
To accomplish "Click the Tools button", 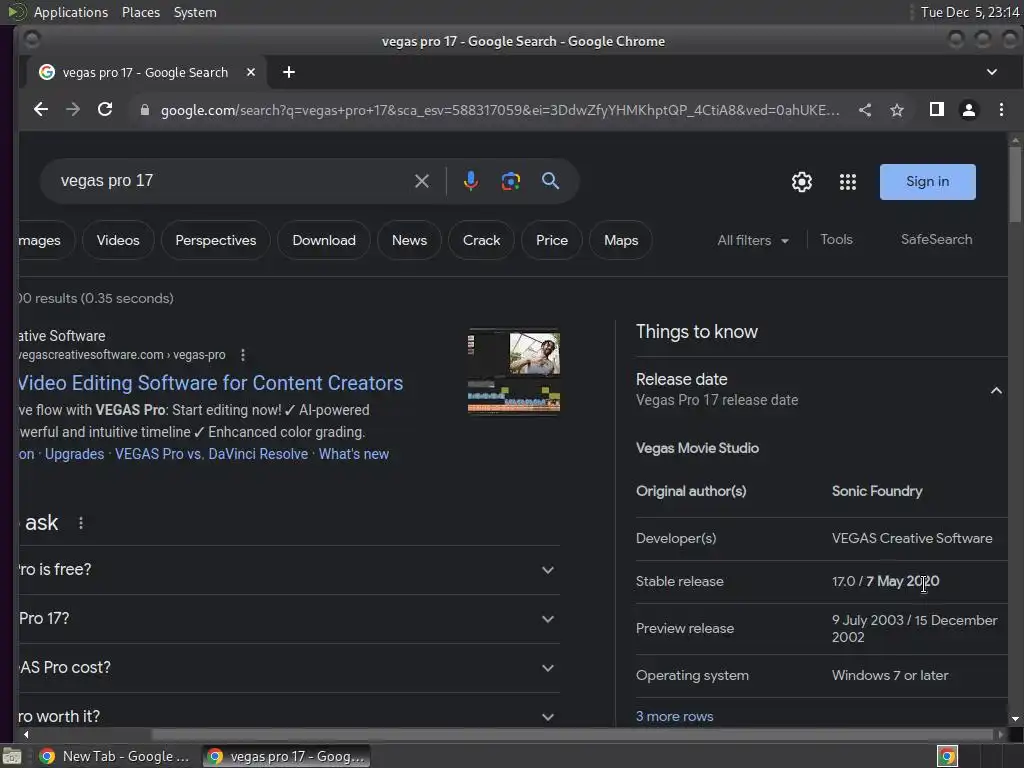I will (837, 240).
